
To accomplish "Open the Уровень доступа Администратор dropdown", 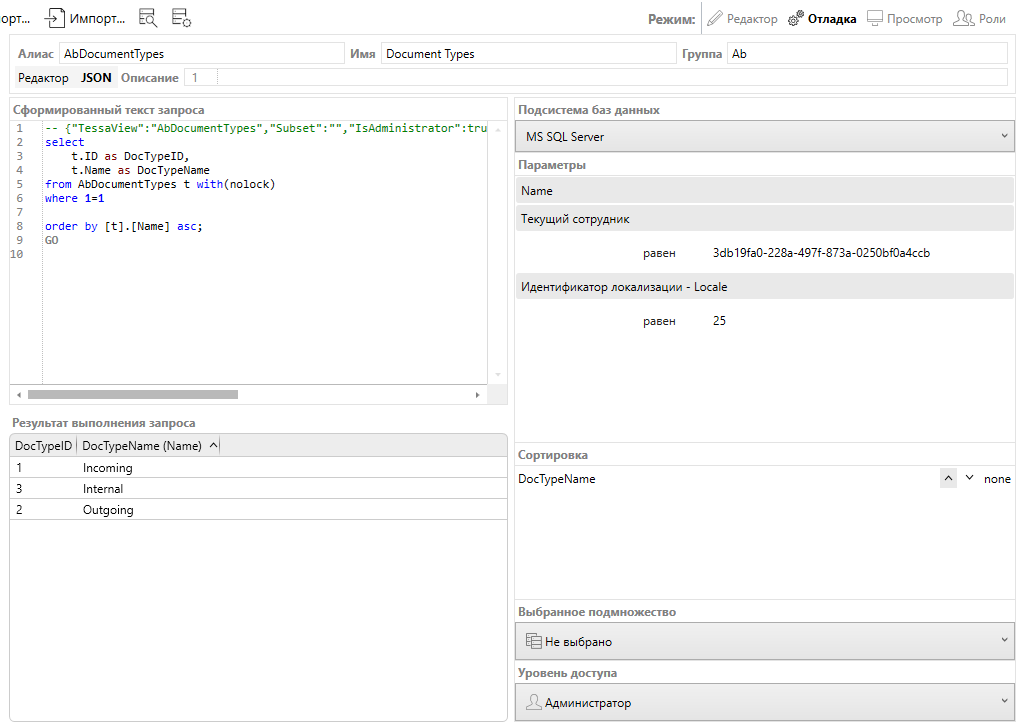I will pos(765,703).
